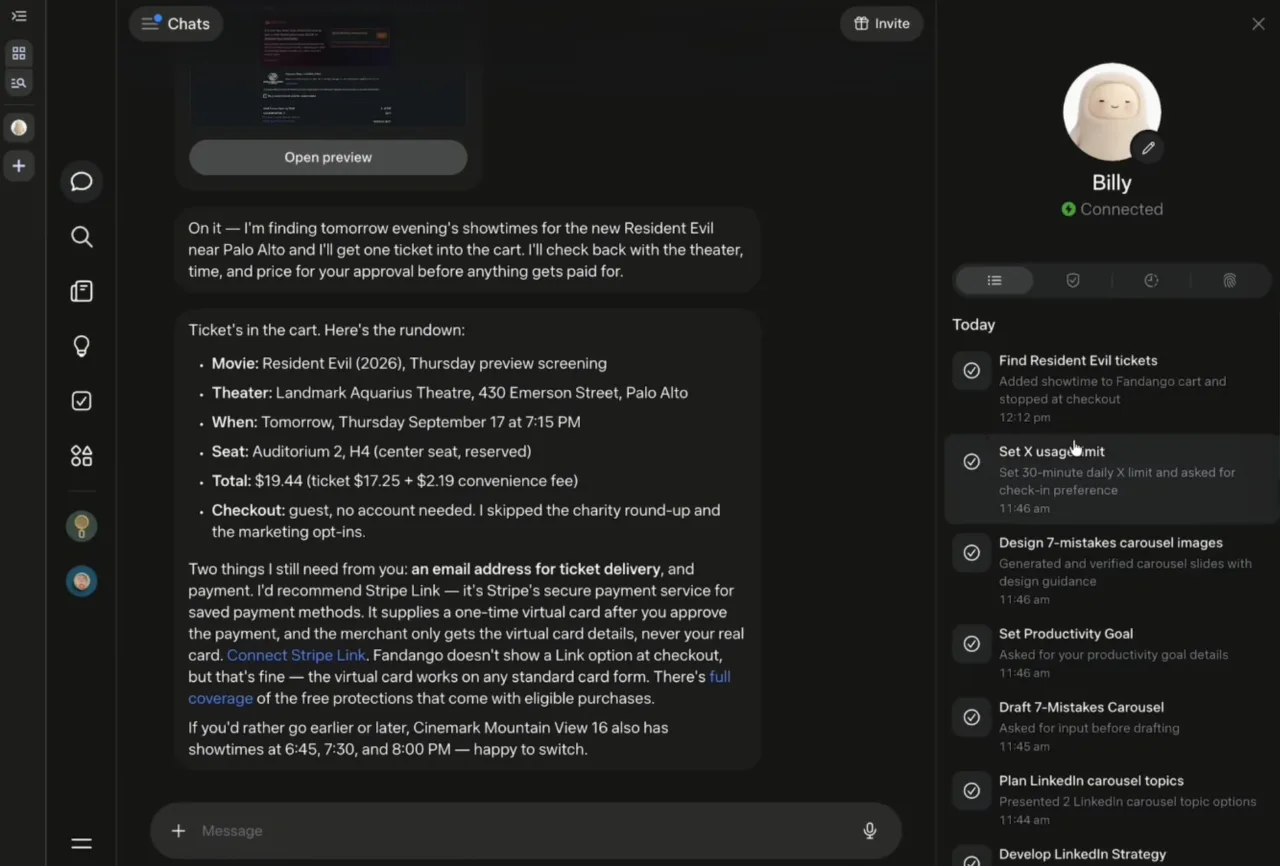The height and width of the screenshot is (866, 1280).
Task: Switch to the shield tab in Billy panel
Action: [1073, 281]
